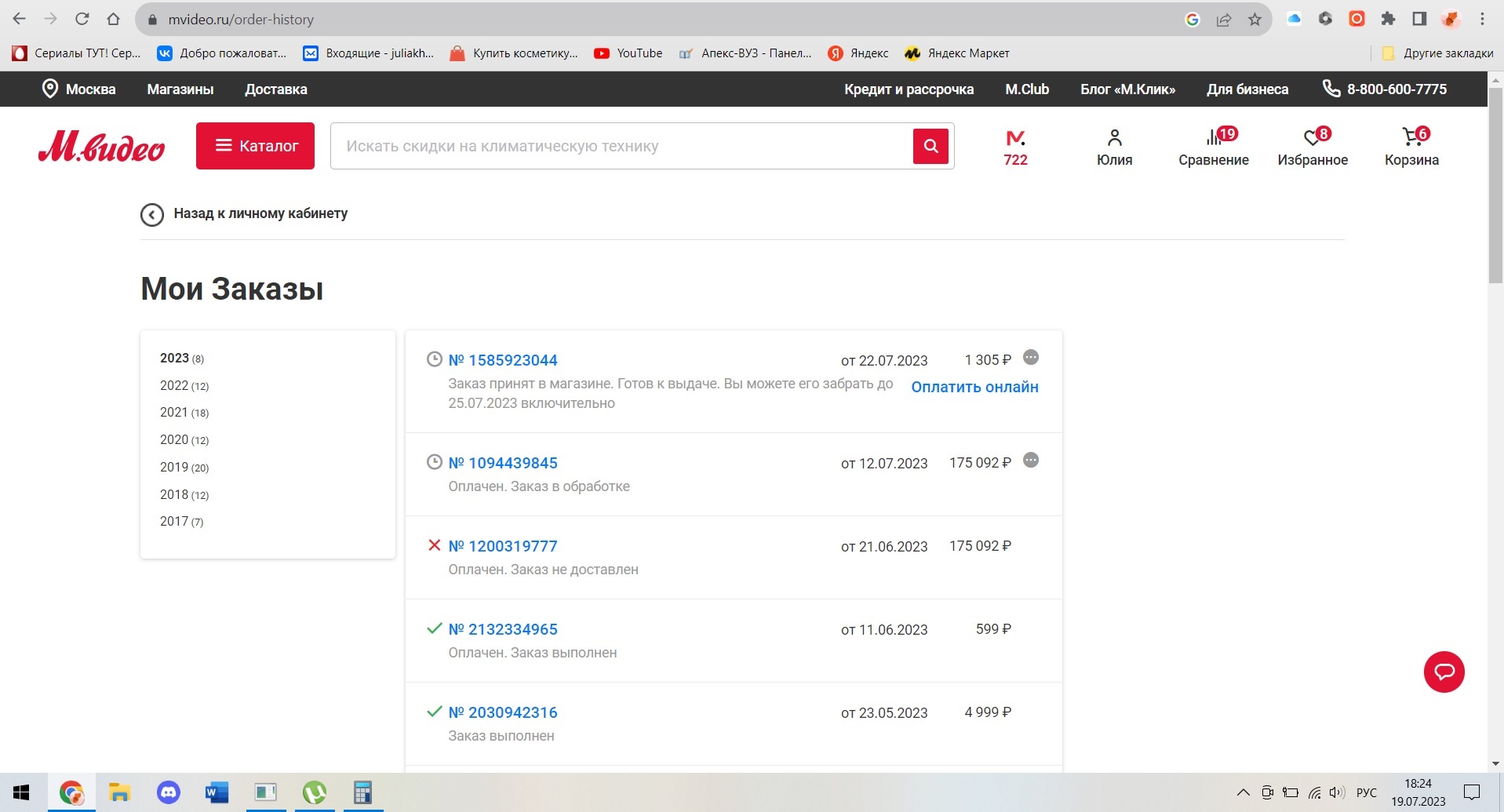The image size is (1504, 812).
Task: Open order № 2132334965
Action: tap(503, 629)
